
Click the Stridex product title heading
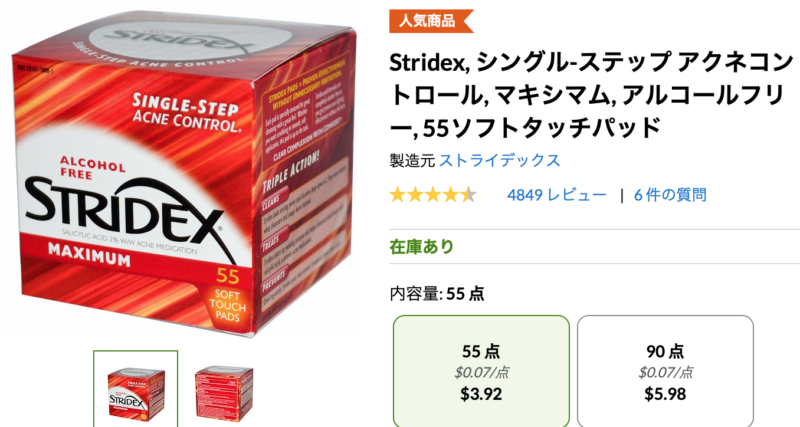[592, 95]
